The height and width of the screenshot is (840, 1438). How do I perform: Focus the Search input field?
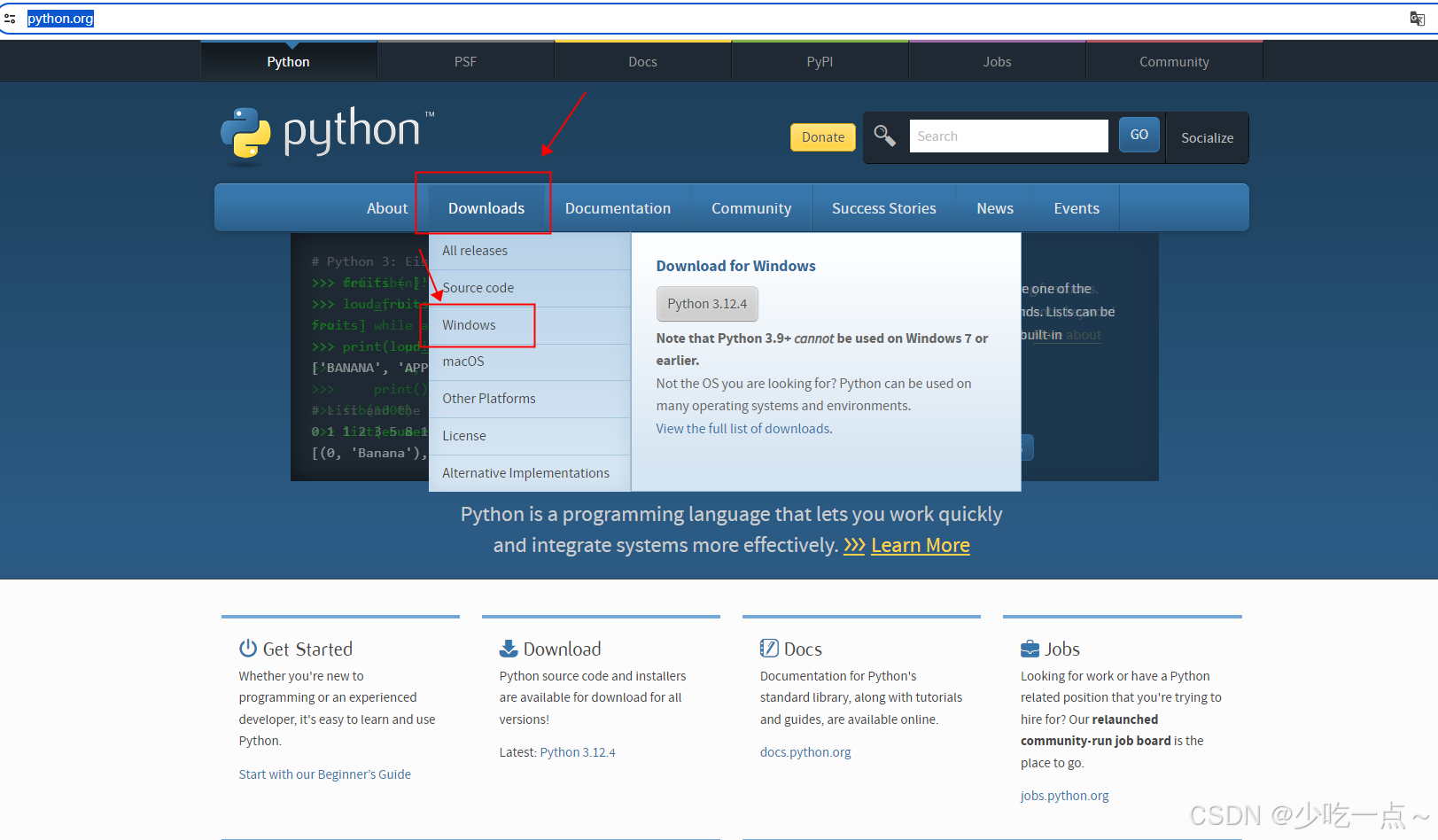(1008, 136)
